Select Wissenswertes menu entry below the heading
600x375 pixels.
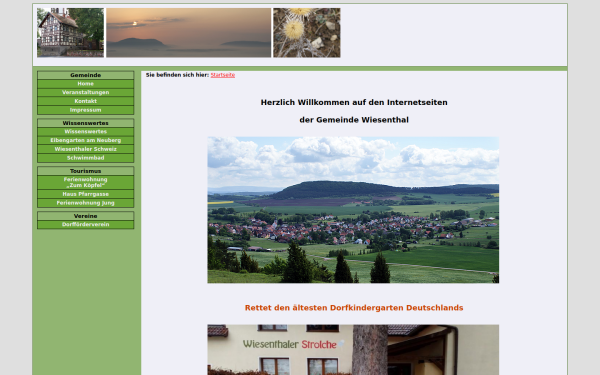pyautogui.click(x=85, y=132)
